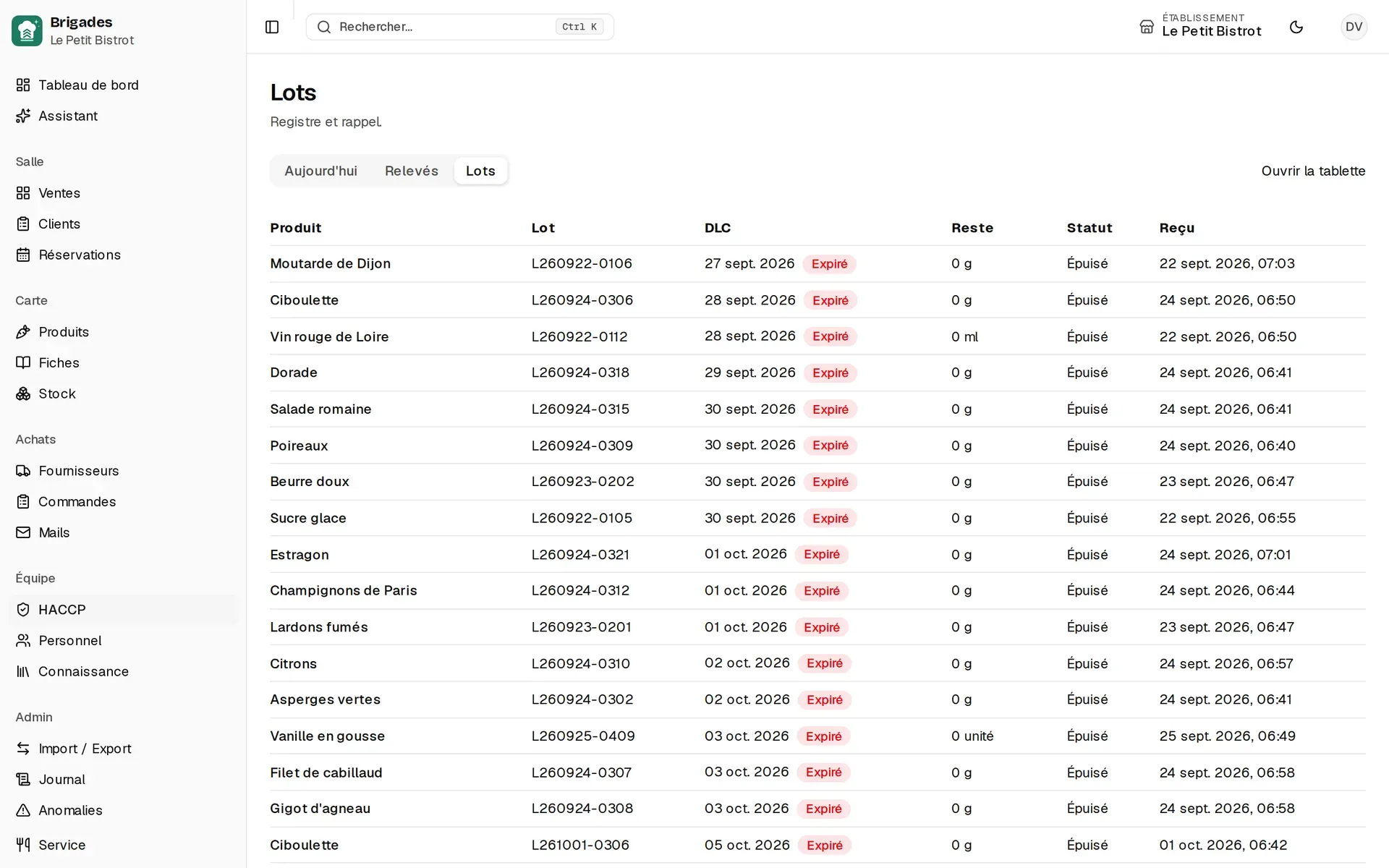Open the Tableau de bord grid icon
The height and width of the screenshot is (868, 1389).
point(23,85)
